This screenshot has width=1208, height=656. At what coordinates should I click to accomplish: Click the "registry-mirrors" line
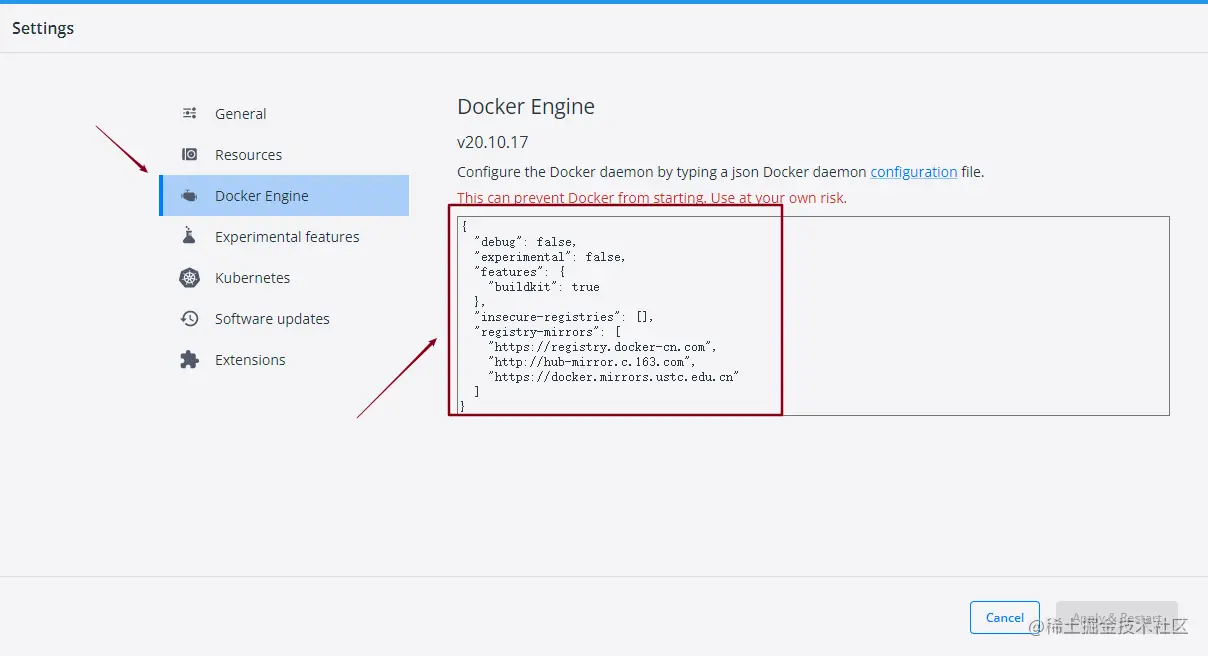[548, 332]
